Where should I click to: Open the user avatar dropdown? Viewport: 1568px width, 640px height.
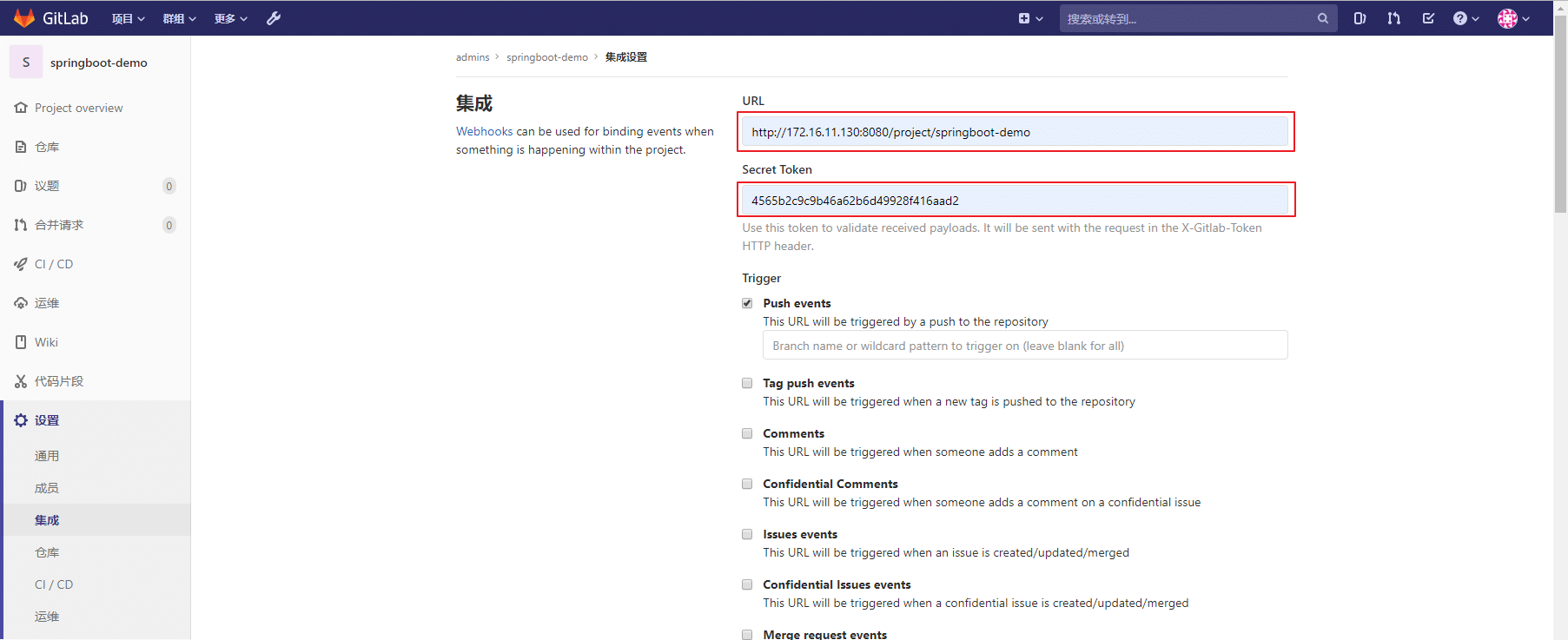point(1512,18)
